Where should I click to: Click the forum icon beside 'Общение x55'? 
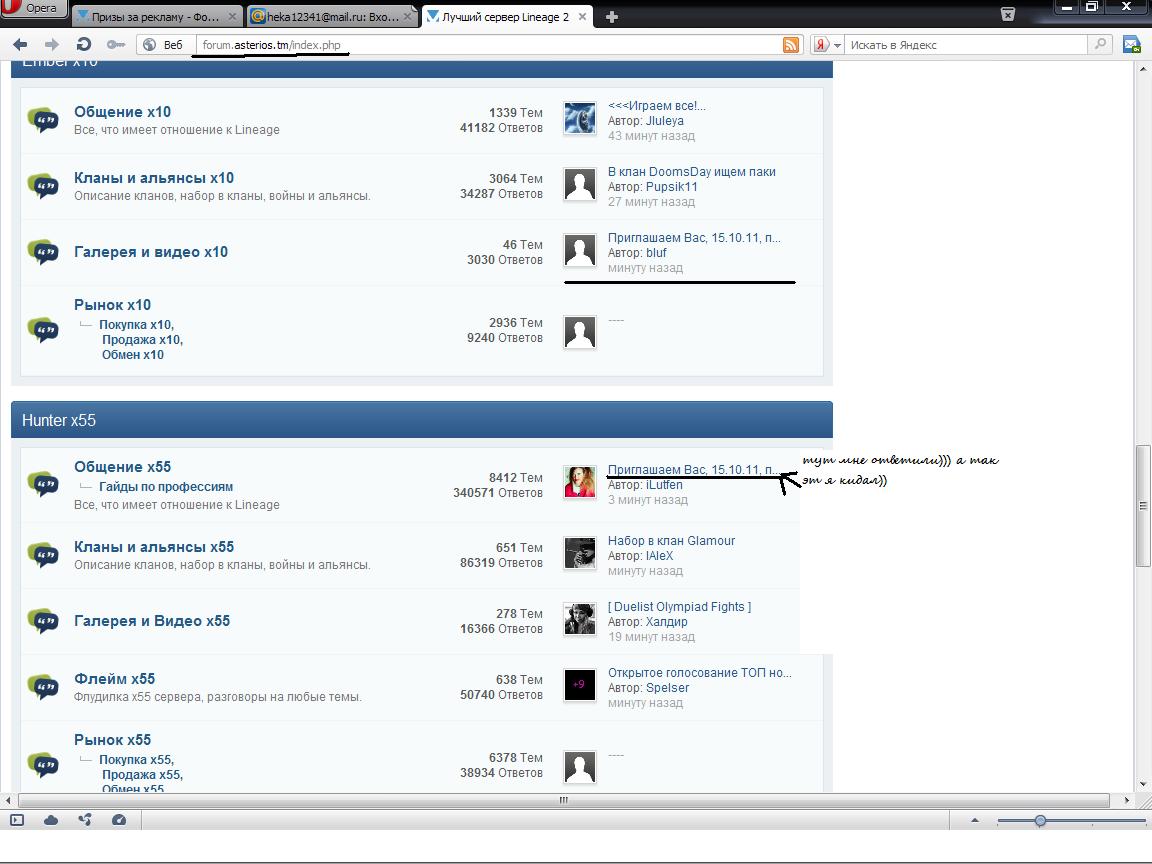43,483
